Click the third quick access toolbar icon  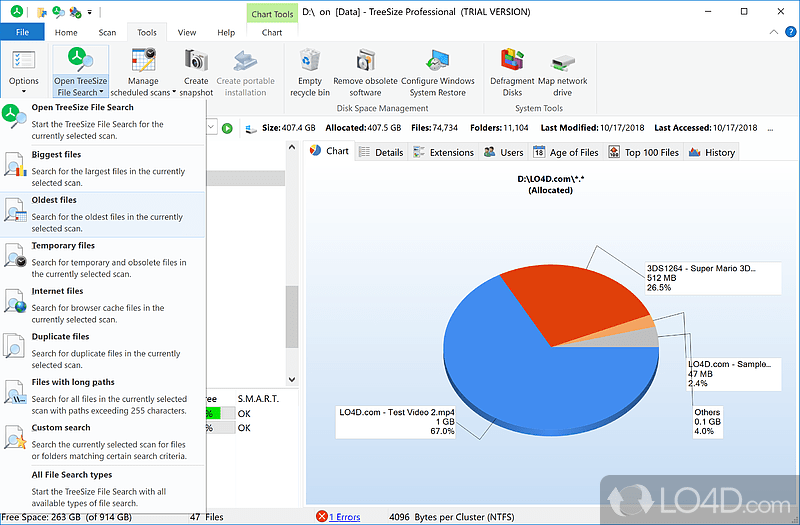click(x=75, y=12)
